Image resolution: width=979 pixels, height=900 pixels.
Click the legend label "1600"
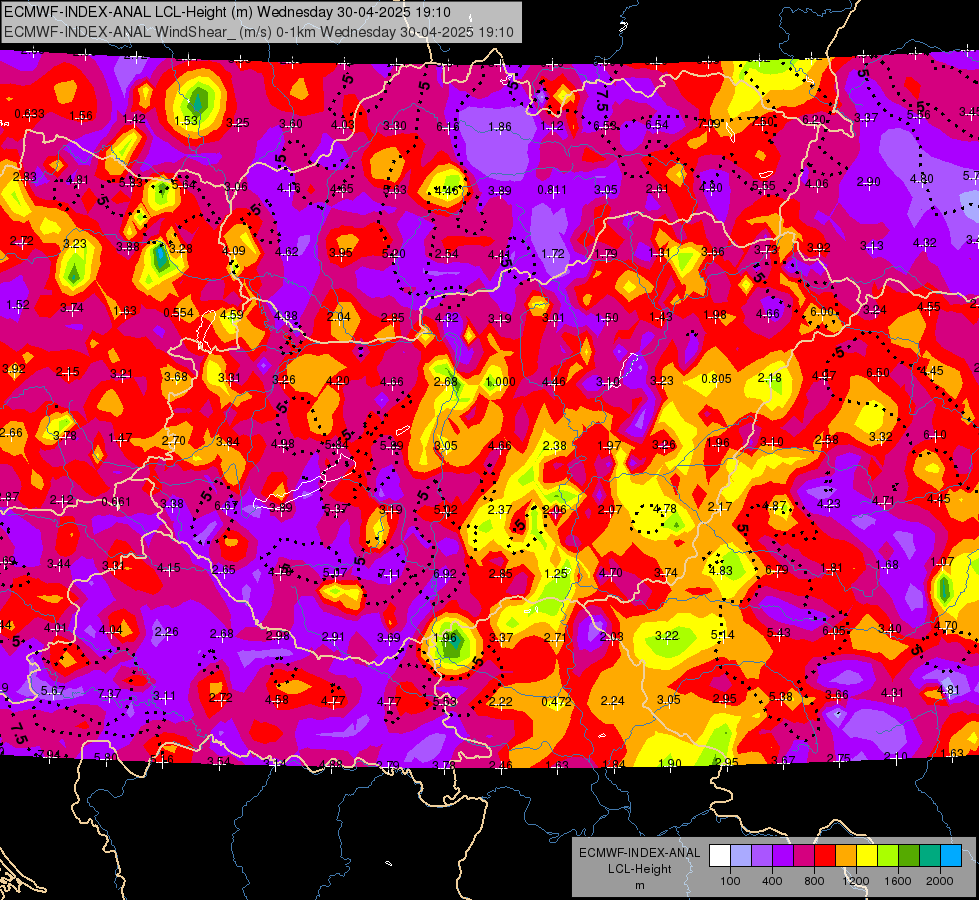(x=897, y=881)
